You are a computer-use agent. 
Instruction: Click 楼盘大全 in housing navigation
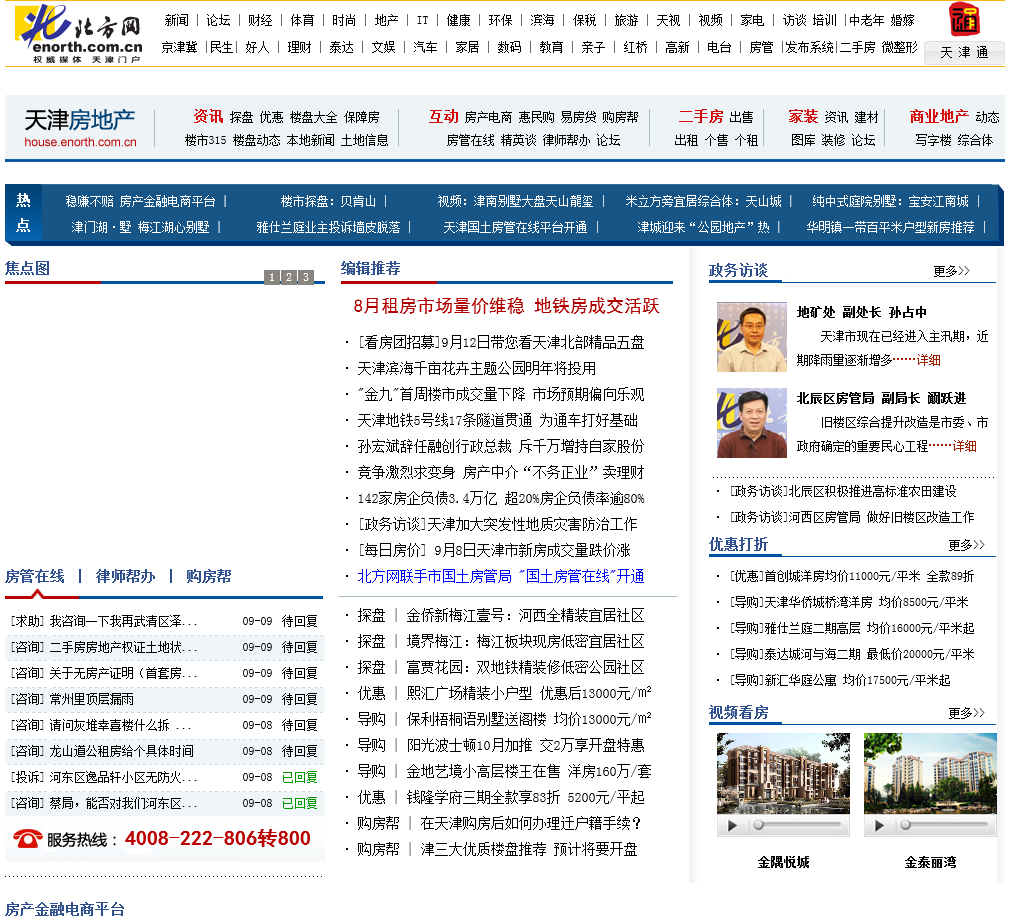[x=313, y=117]
